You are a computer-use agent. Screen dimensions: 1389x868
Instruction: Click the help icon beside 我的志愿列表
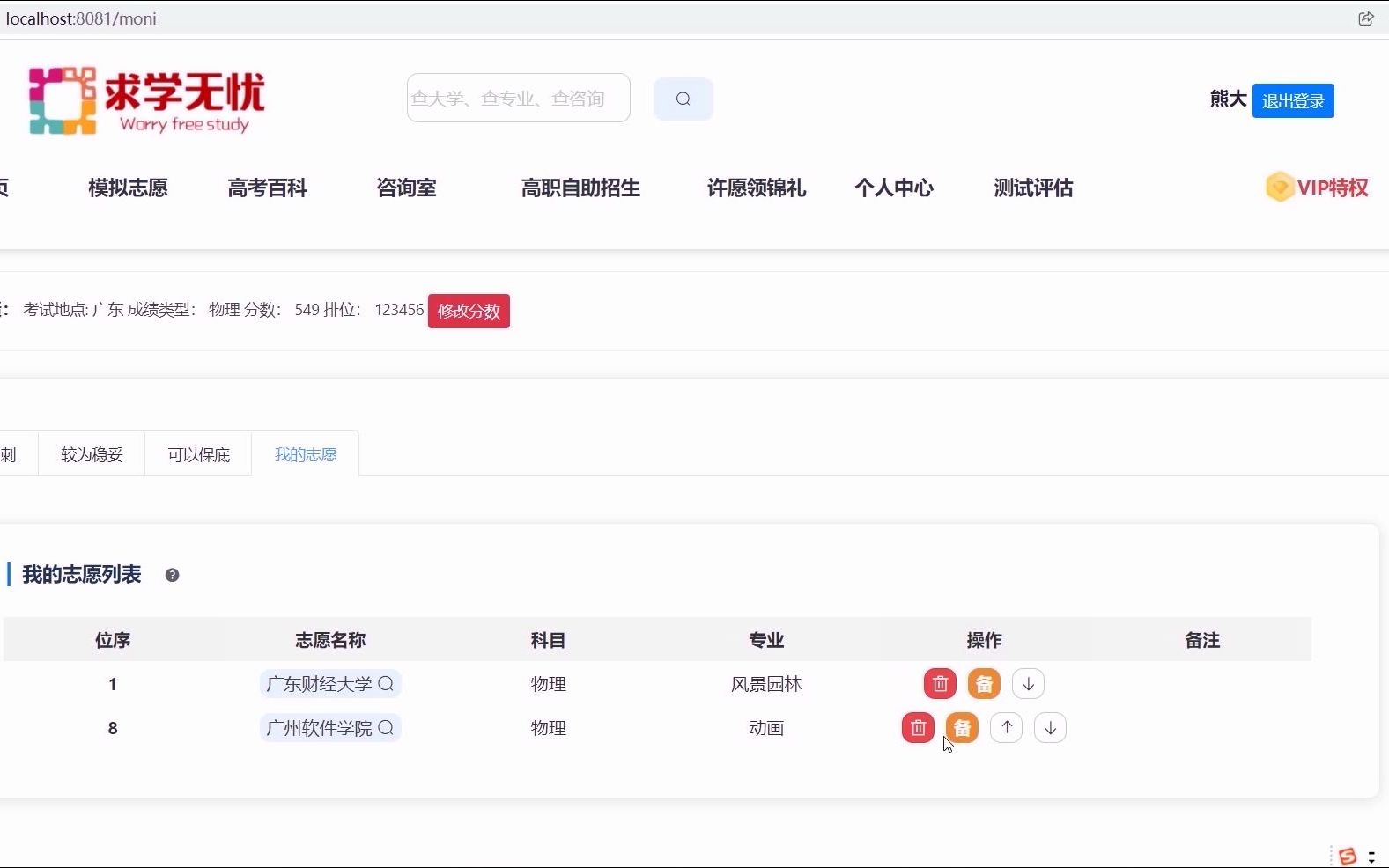[172, 575]
